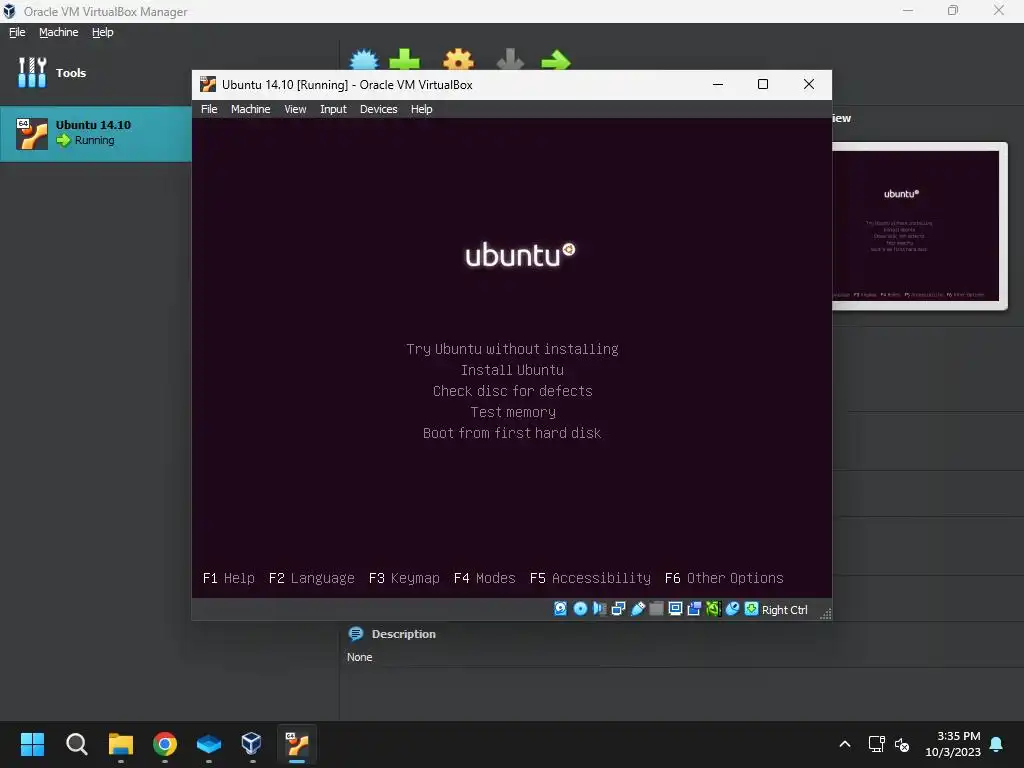Click the ubuntu logo in VM screen
Image resolution: width=1024 pixels, height=768 pixels.
pyautogui.click(x=520, y=255)
